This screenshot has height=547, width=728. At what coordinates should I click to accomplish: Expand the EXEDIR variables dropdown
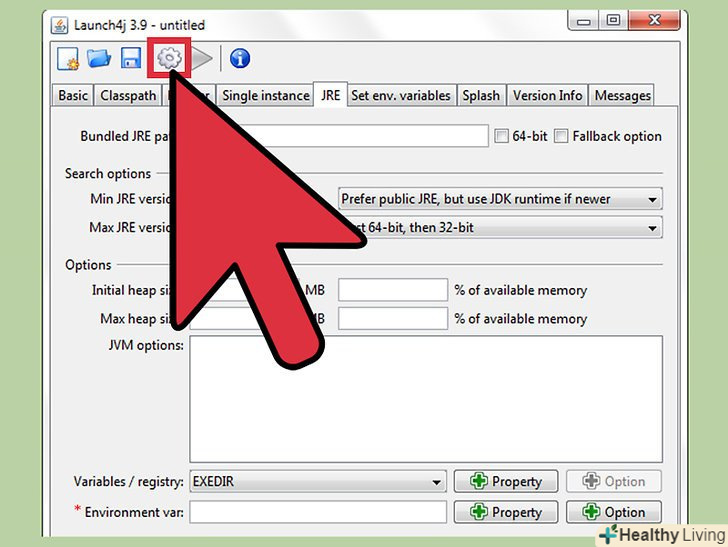click(318, 482)
